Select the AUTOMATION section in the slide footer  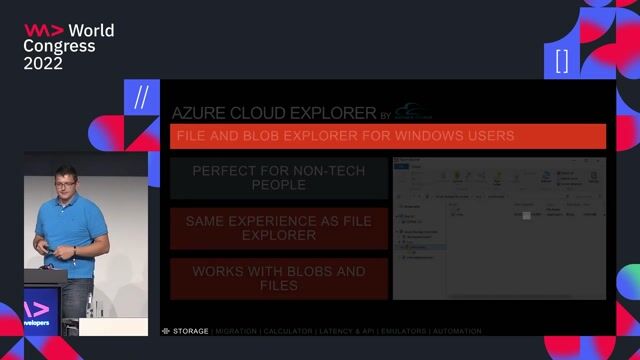tap(457, 331)
